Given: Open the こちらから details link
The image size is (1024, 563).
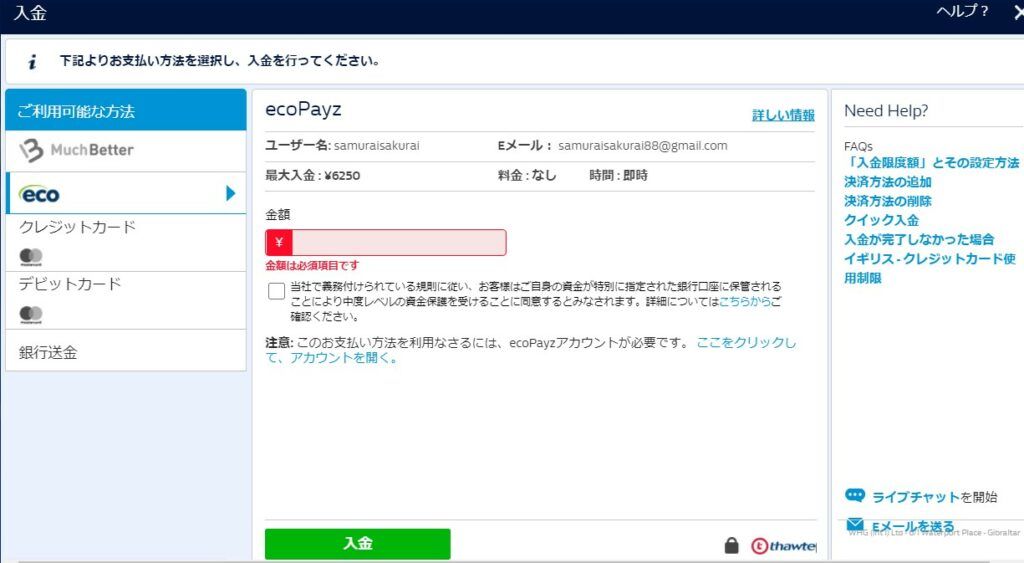Looking at the screenshot, I should tap(744, 302).
